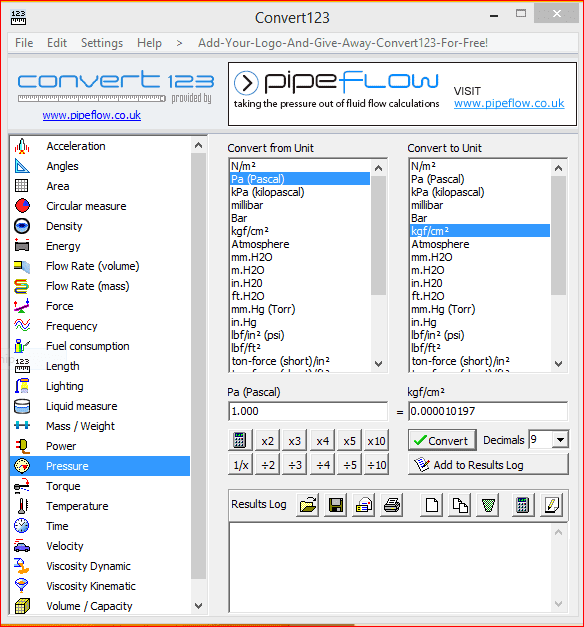Switch to the Length category
Viewport: 584px width, 627px height.
point(100,366)
